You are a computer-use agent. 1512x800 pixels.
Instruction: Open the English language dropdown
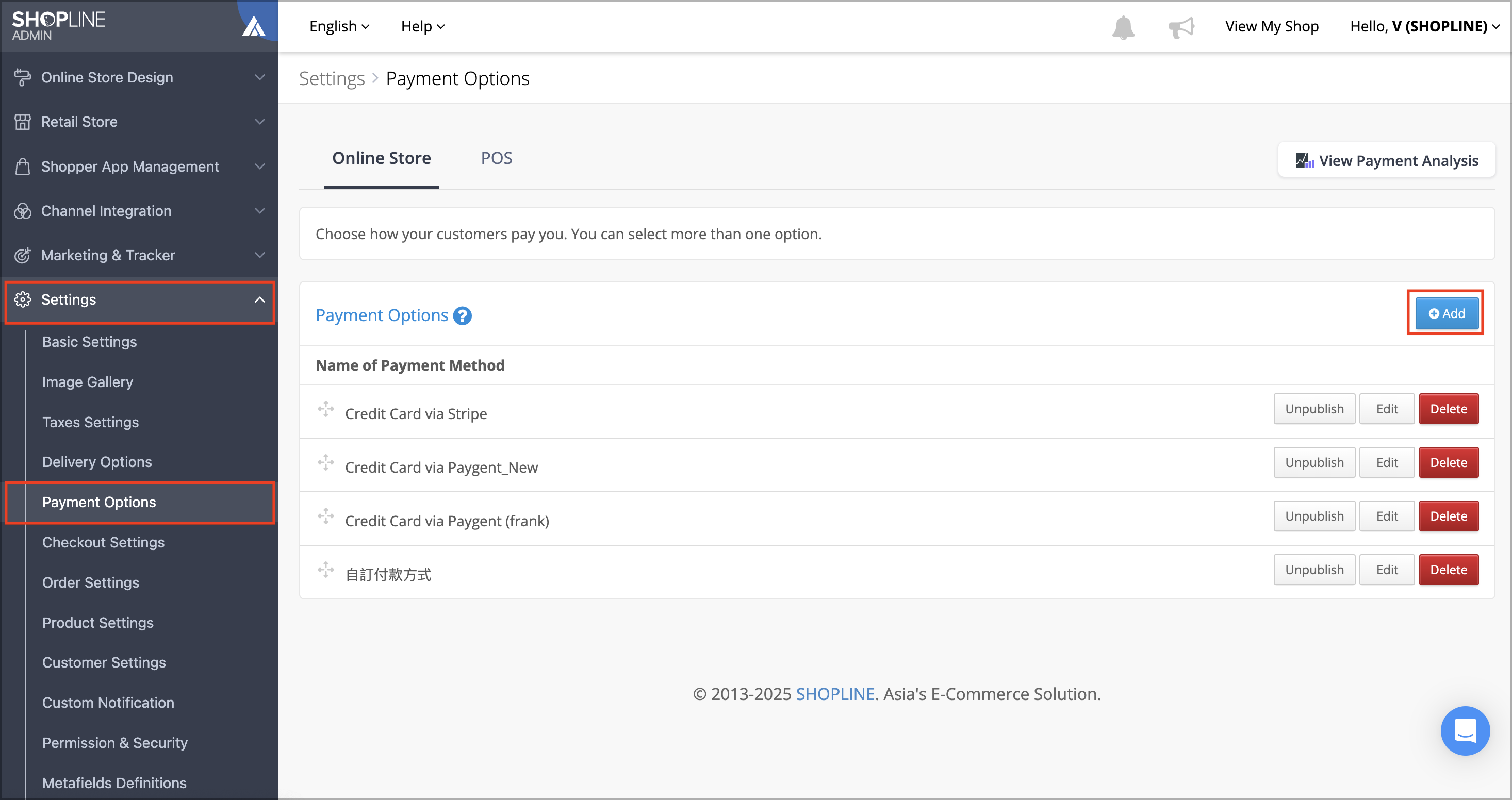339,26
